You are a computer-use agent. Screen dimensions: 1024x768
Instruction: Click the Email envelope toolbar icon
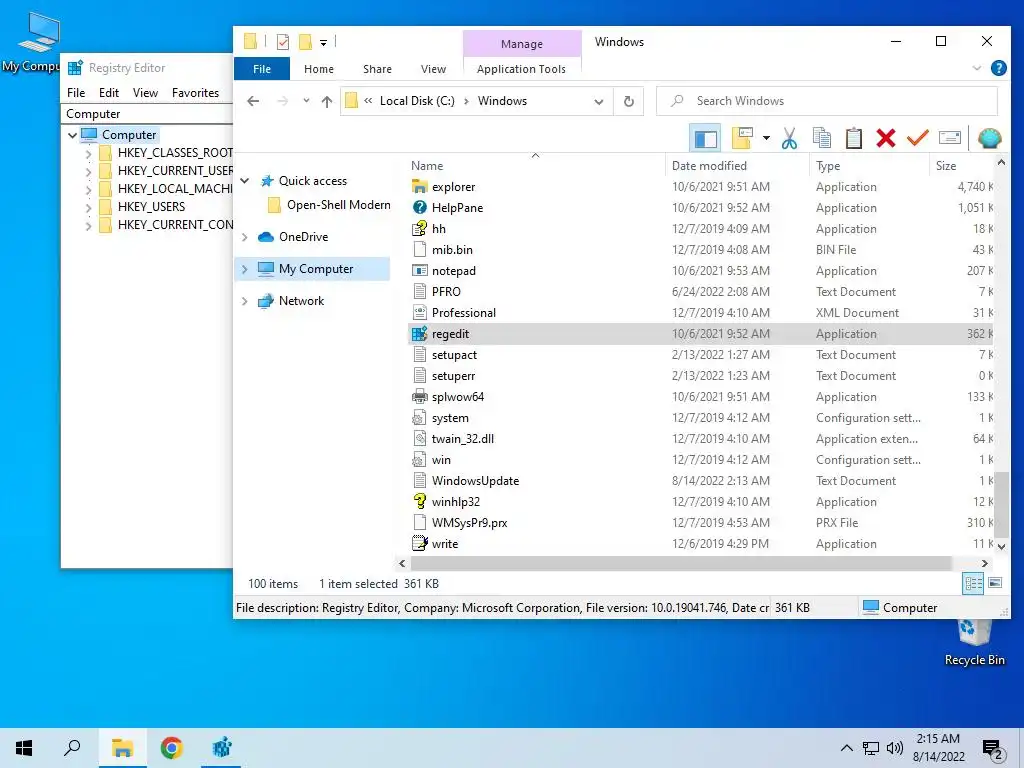pos(950,138)
